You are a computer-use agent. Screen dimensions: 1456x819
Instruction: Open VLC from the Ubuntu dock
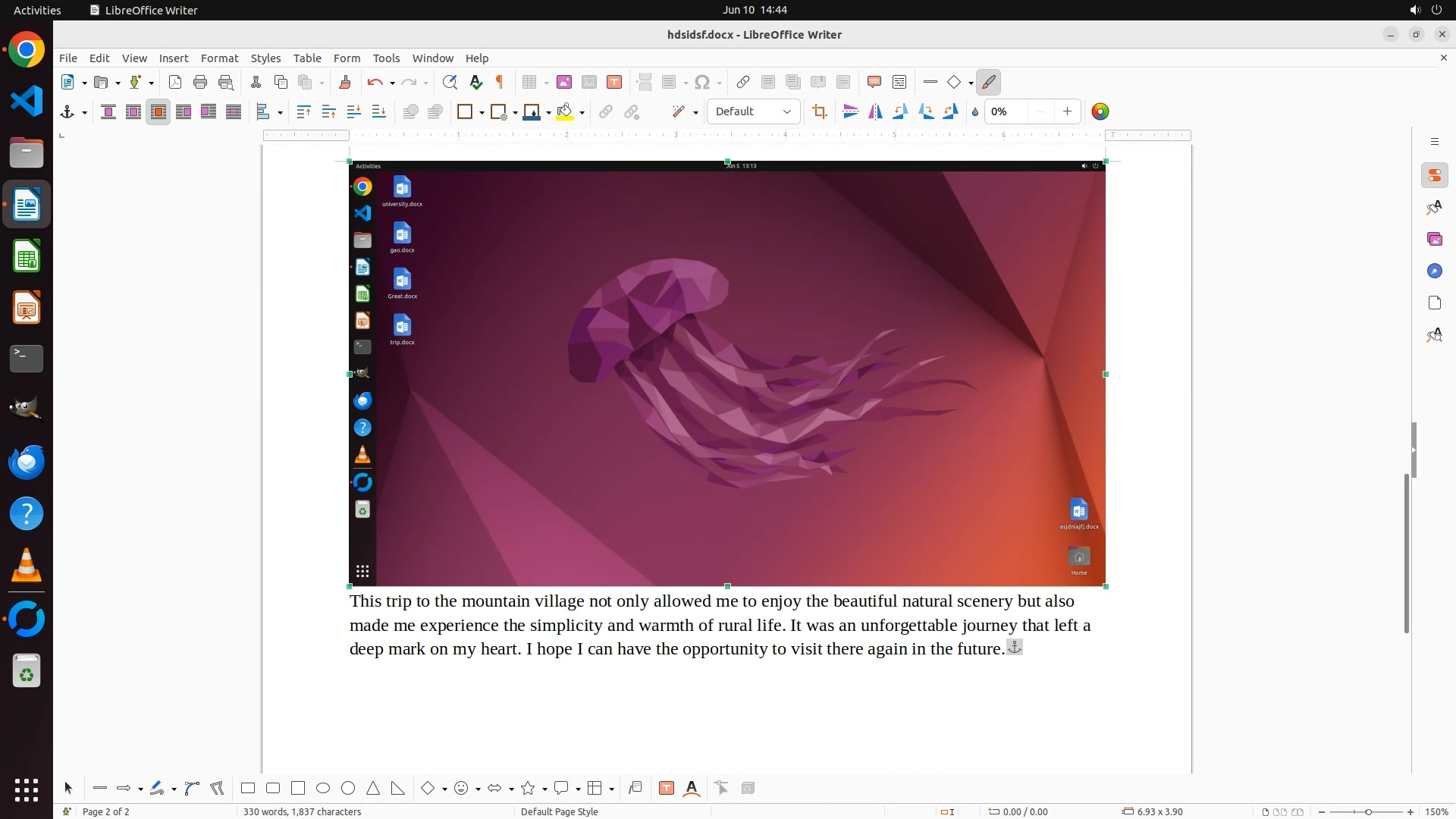[27, 566]
